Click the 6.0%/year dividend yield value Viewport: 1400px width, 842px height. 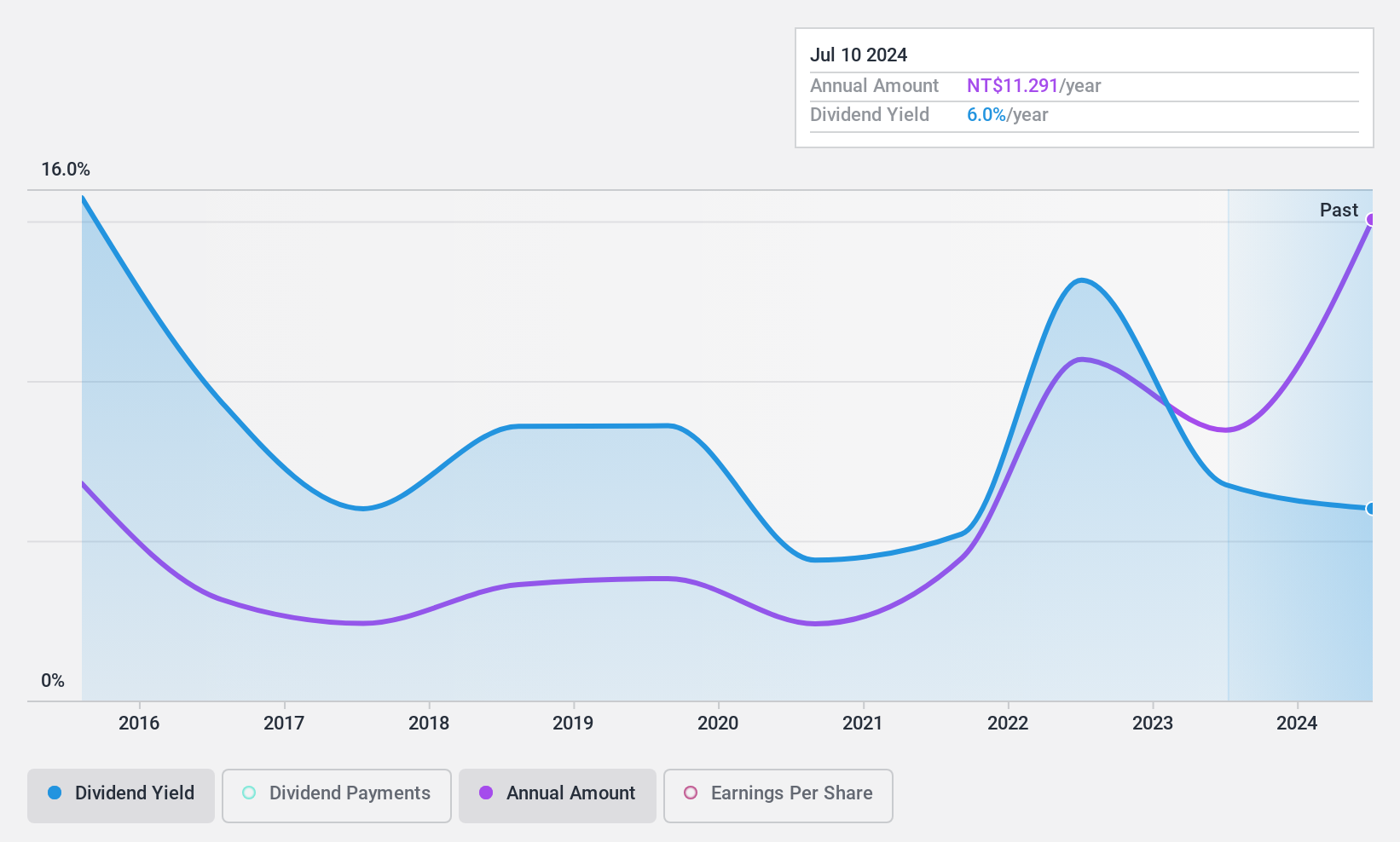[x=1008, y=115]
